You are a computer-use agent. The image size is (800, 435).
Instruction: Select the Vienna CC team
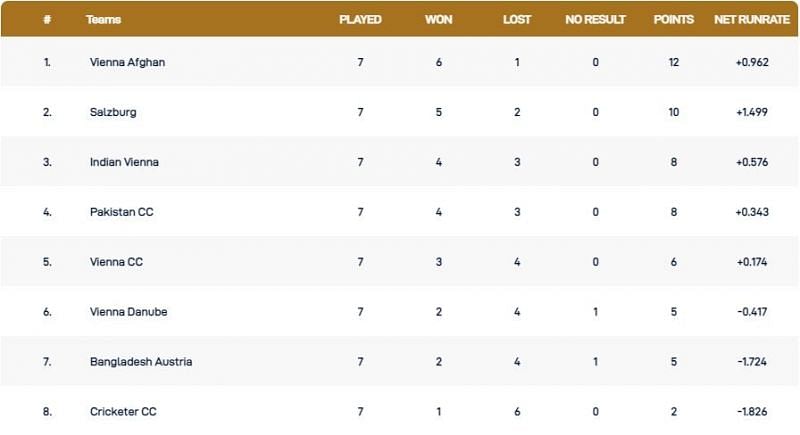click(114, 262)
